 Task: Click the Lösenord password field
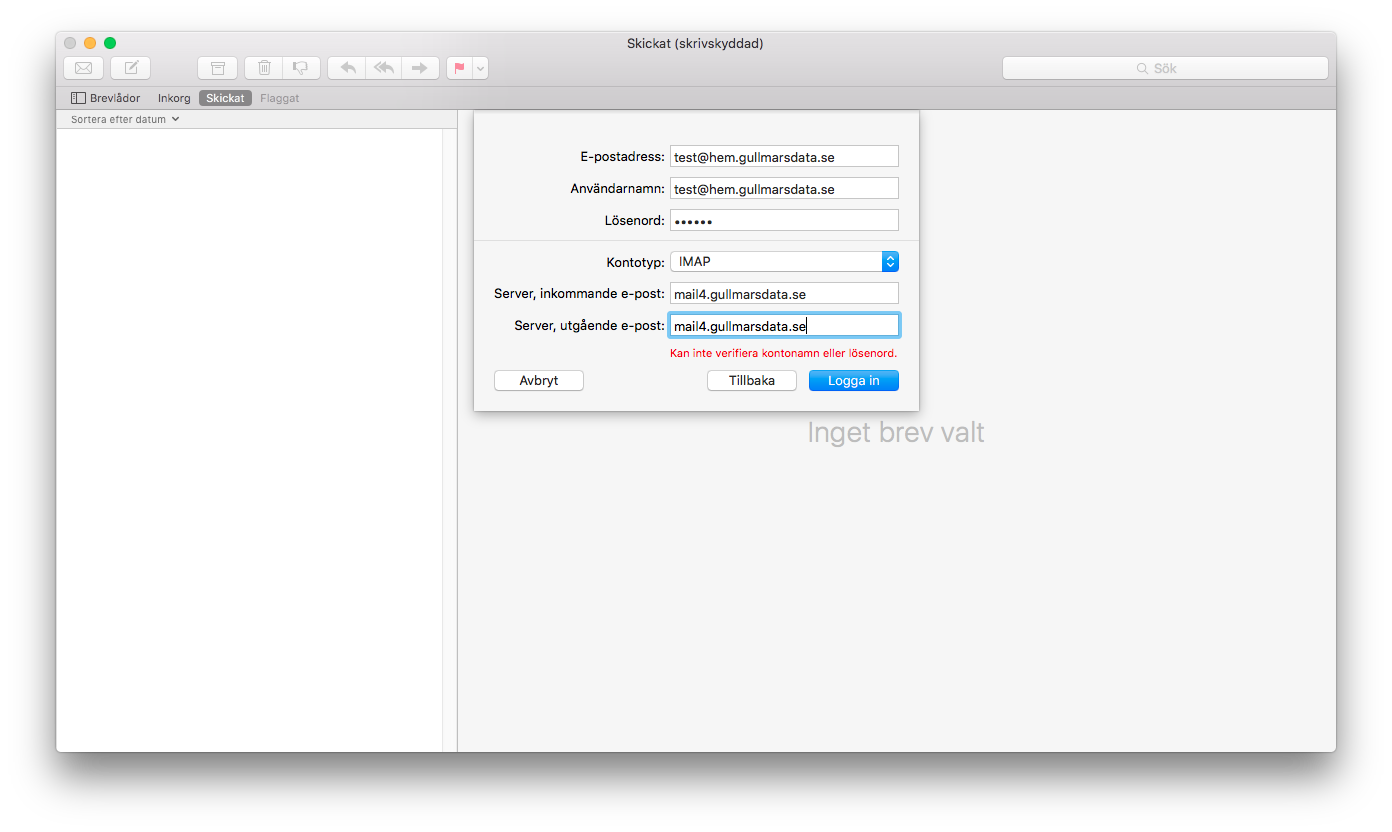click(784, 220)
